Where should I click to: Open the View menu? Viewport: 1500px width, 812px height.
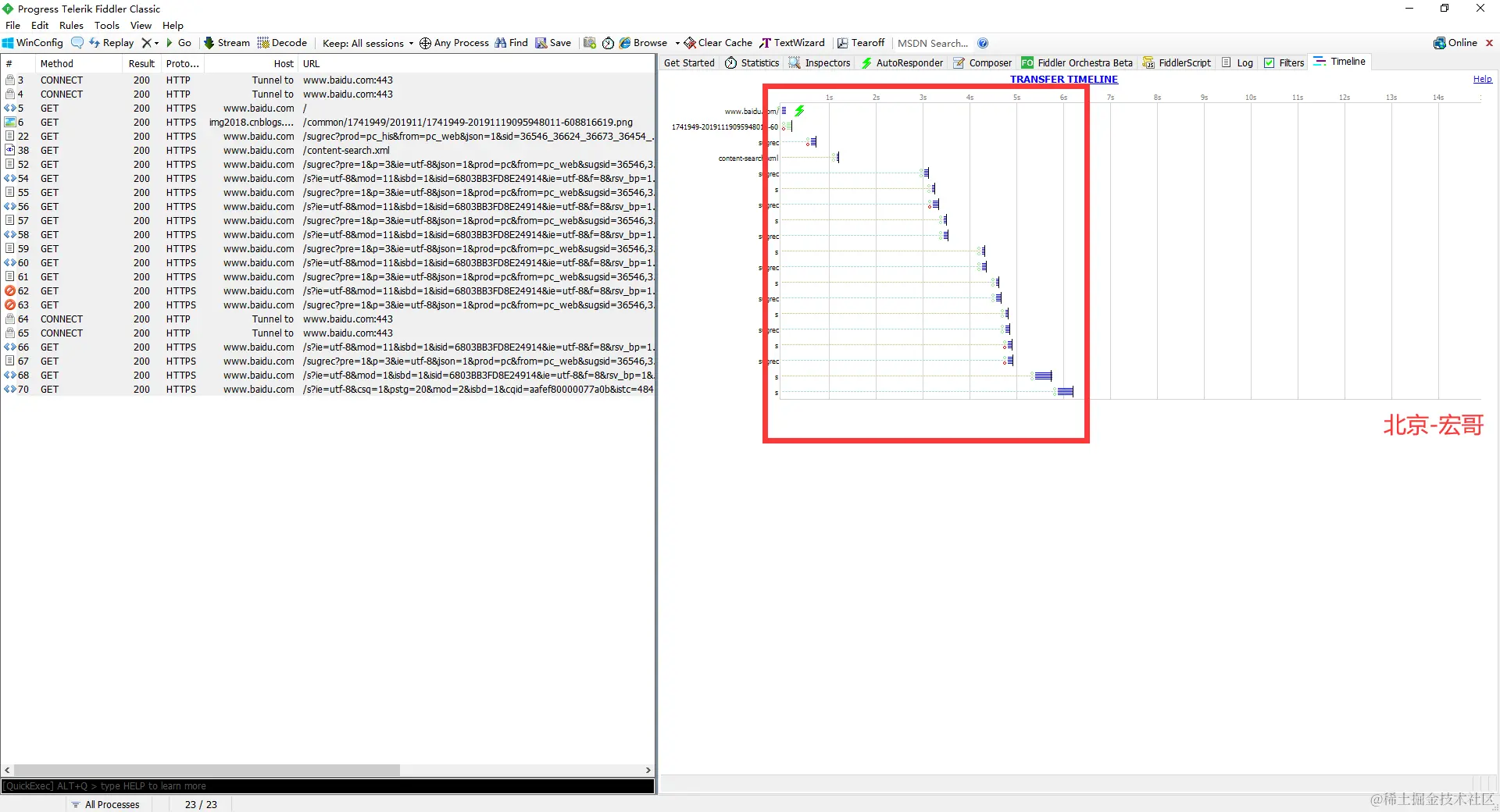[x=141, y=25]
